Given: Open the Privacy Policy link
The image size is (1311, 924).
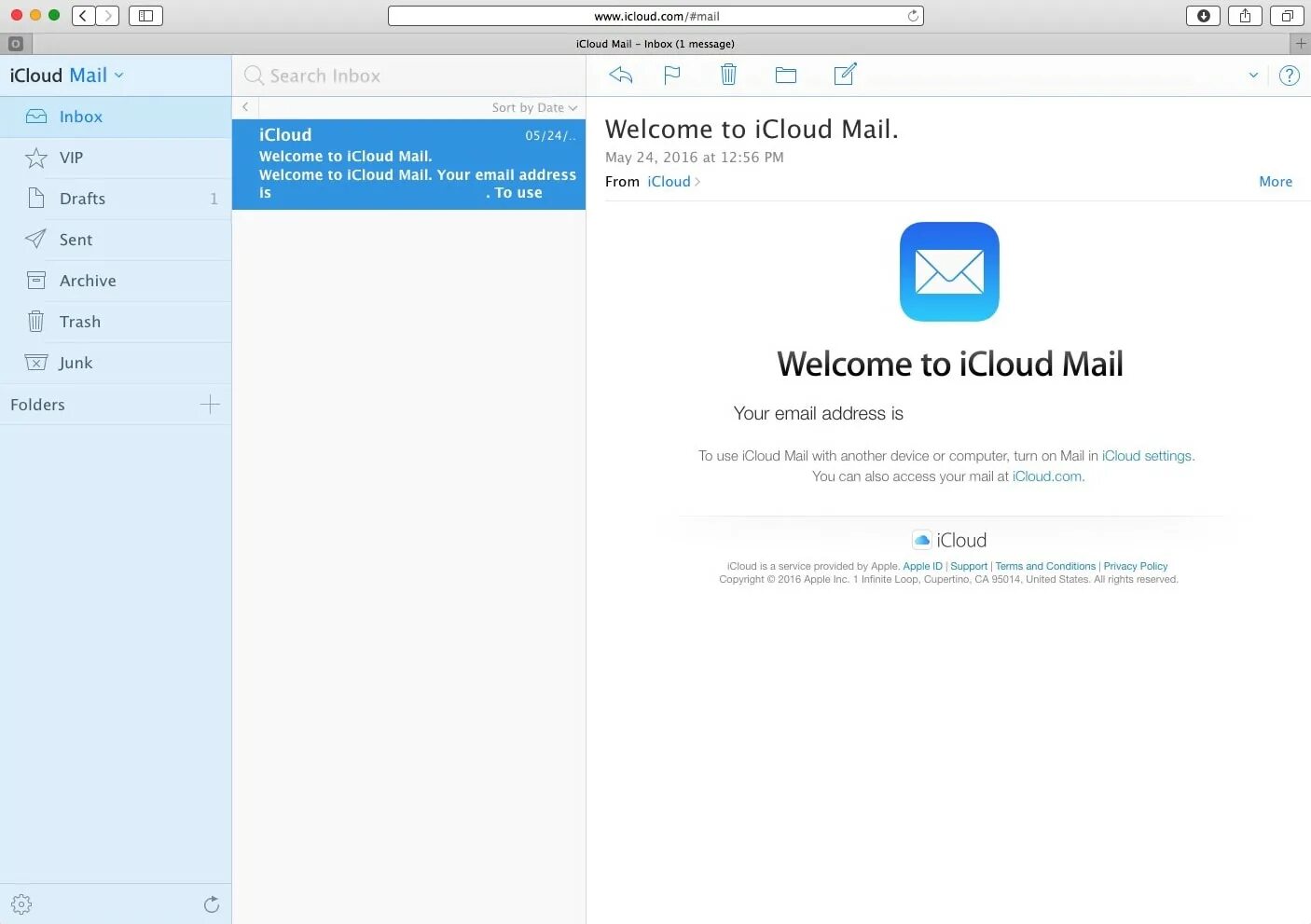Looking at the screenshot, I should pos(1136,566).
